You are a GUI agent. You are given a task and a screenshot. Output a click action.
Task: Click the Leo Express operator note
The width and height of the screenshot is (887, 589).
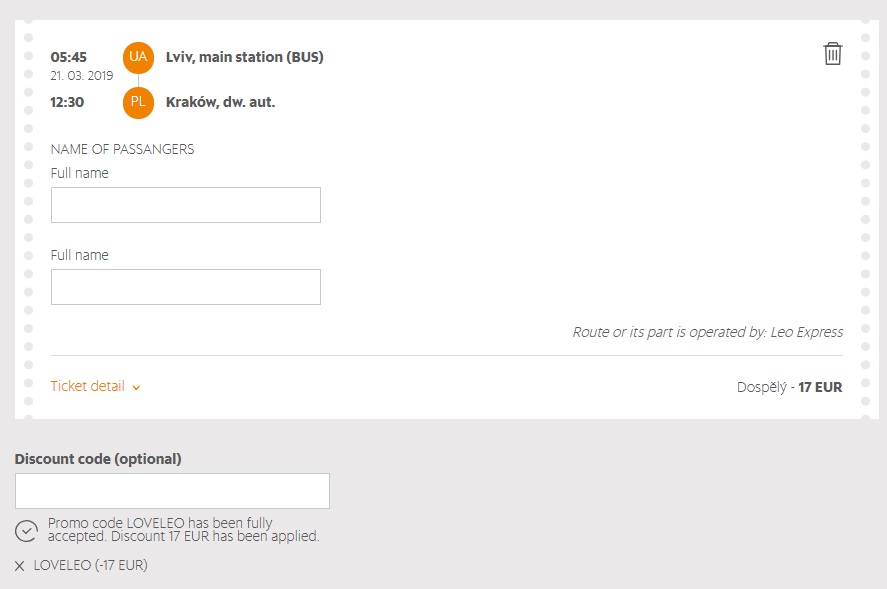coord(707,332)
